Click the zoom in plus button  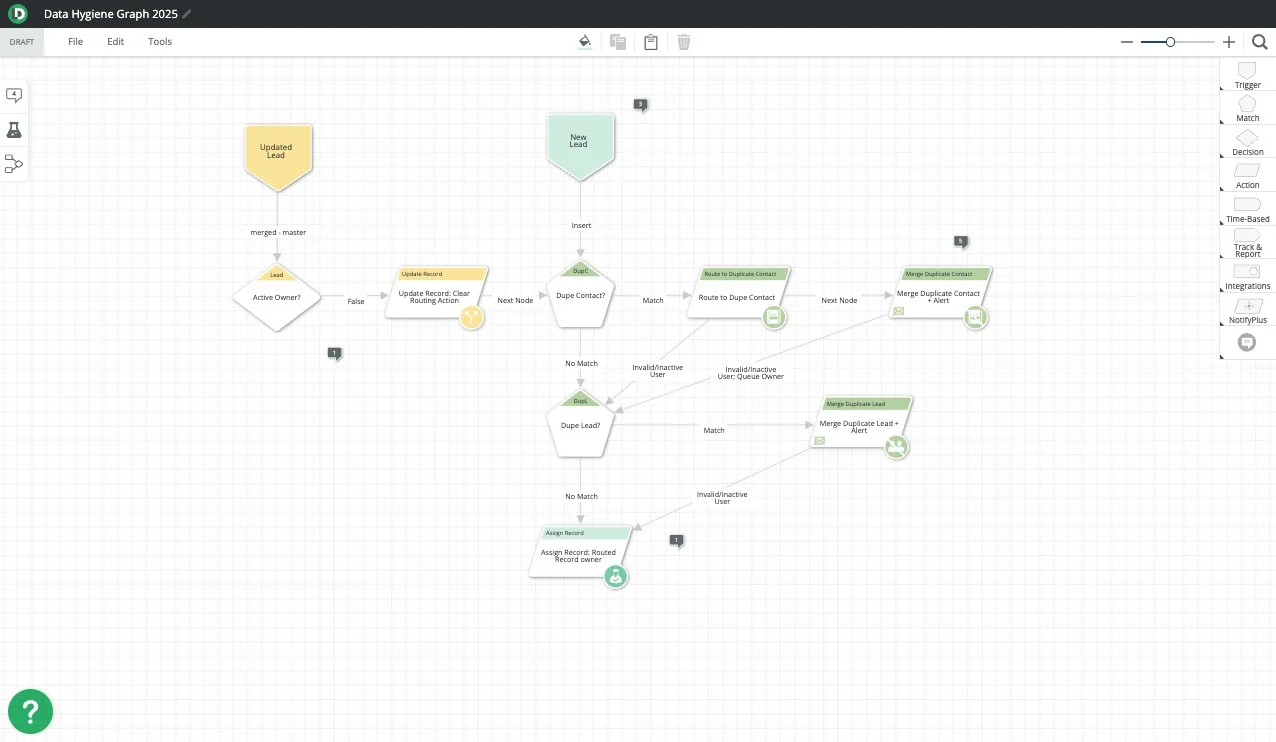pos(1229,42)
